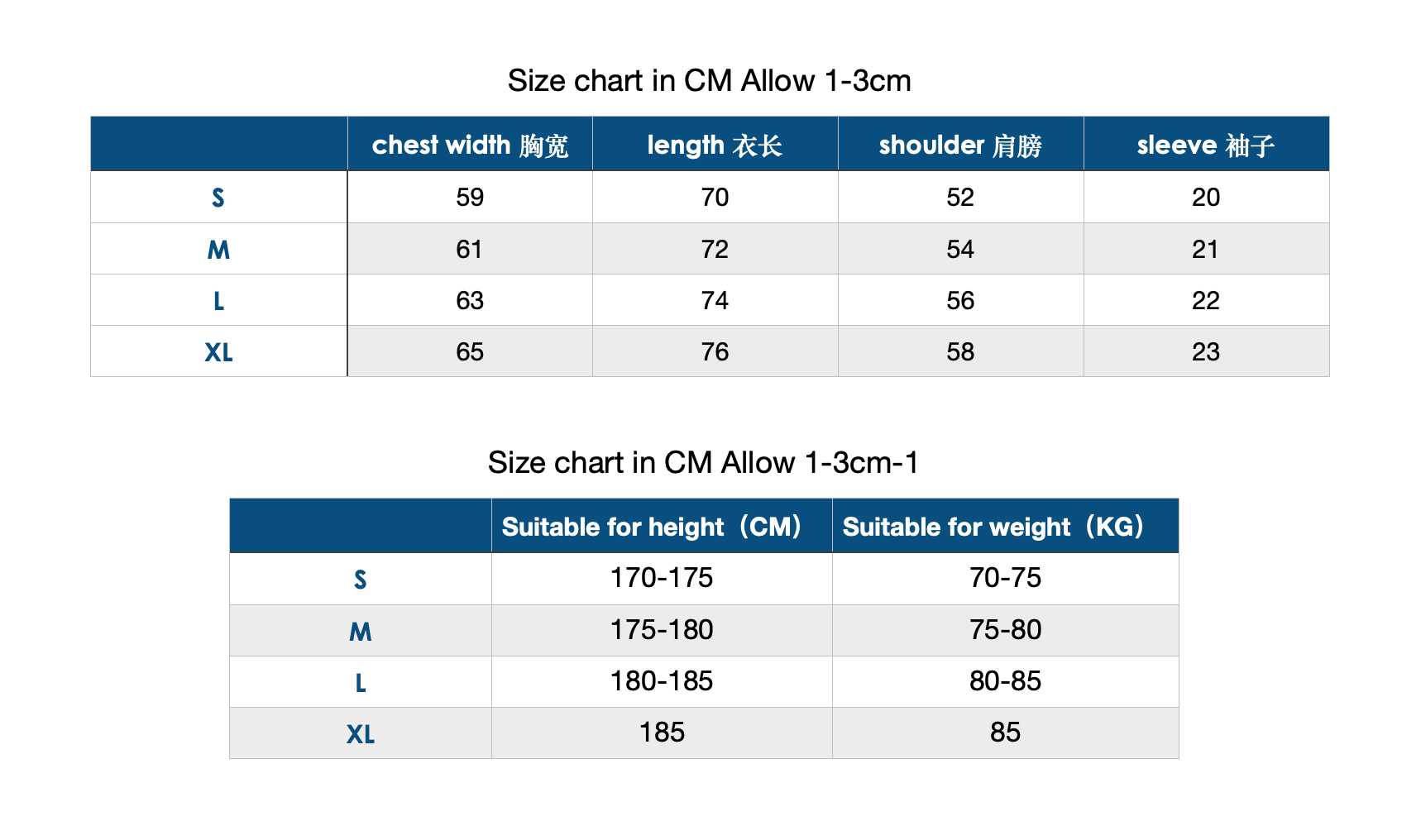The height and width of the screenshot is (840, 1421).
Task: Select the 'Suitable for height (CM)' header
Action: pyautogui.click(x=653, y=527)
